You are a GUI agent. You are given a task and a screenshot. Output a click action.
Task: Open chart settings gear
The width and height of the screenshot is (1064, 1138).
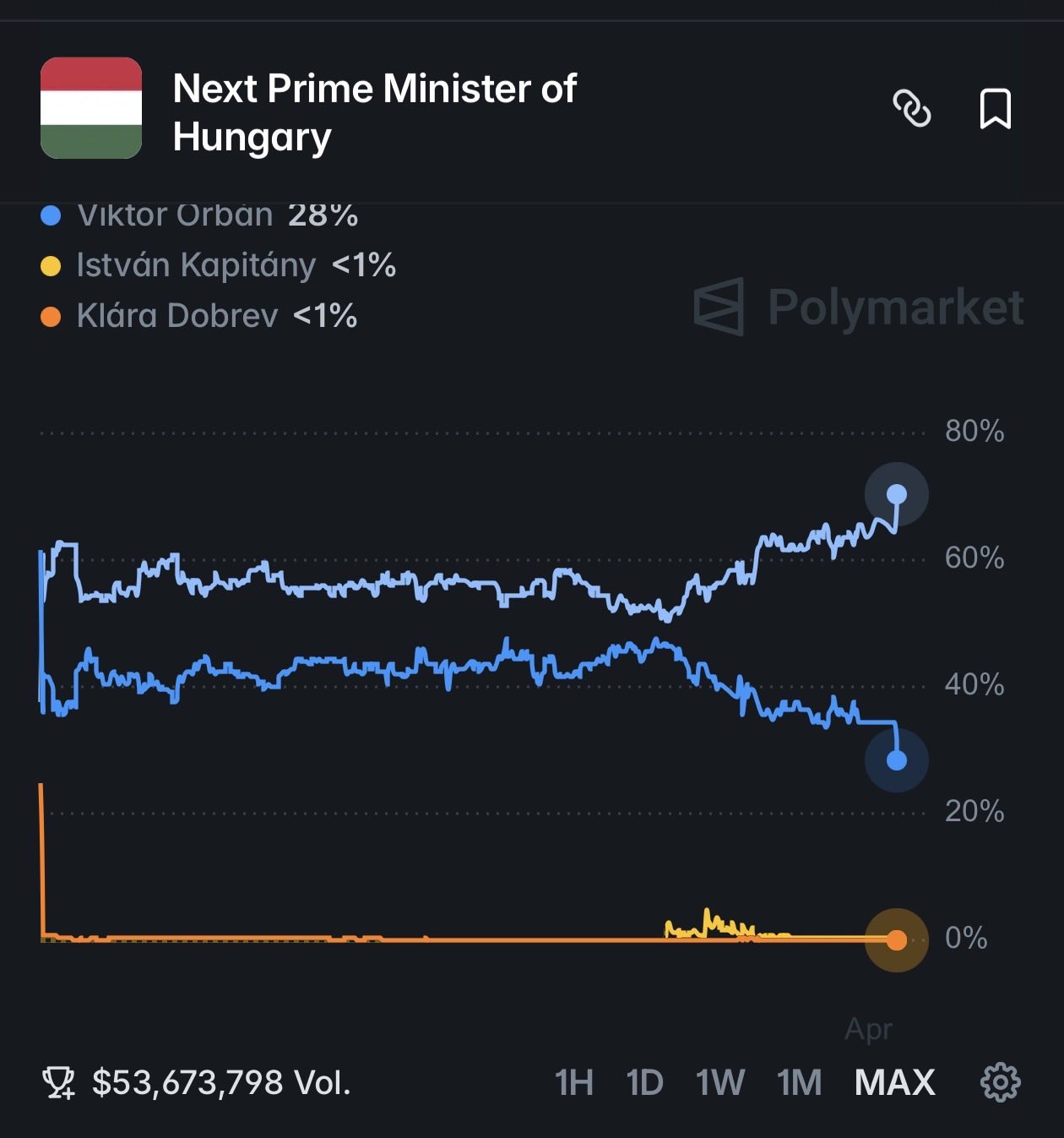pos(1000,1082)
